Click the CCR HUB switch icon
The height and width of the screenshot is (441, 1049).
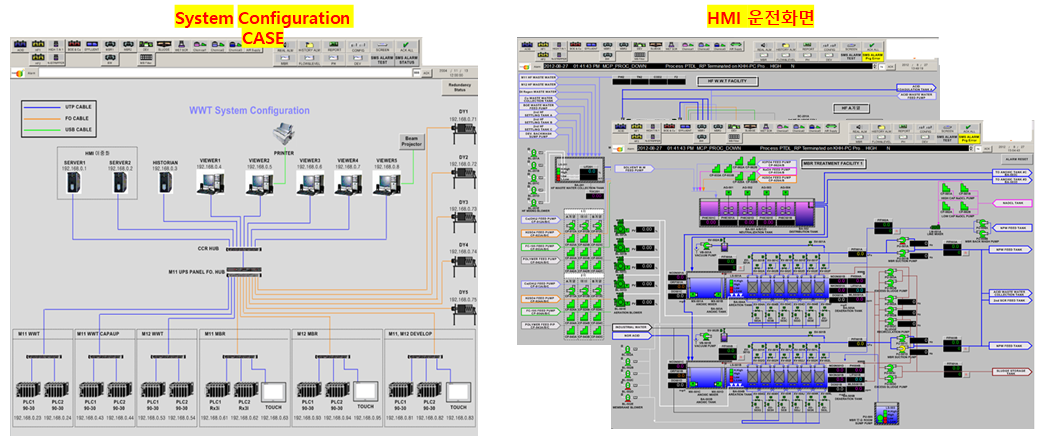(x=244, y=250)
